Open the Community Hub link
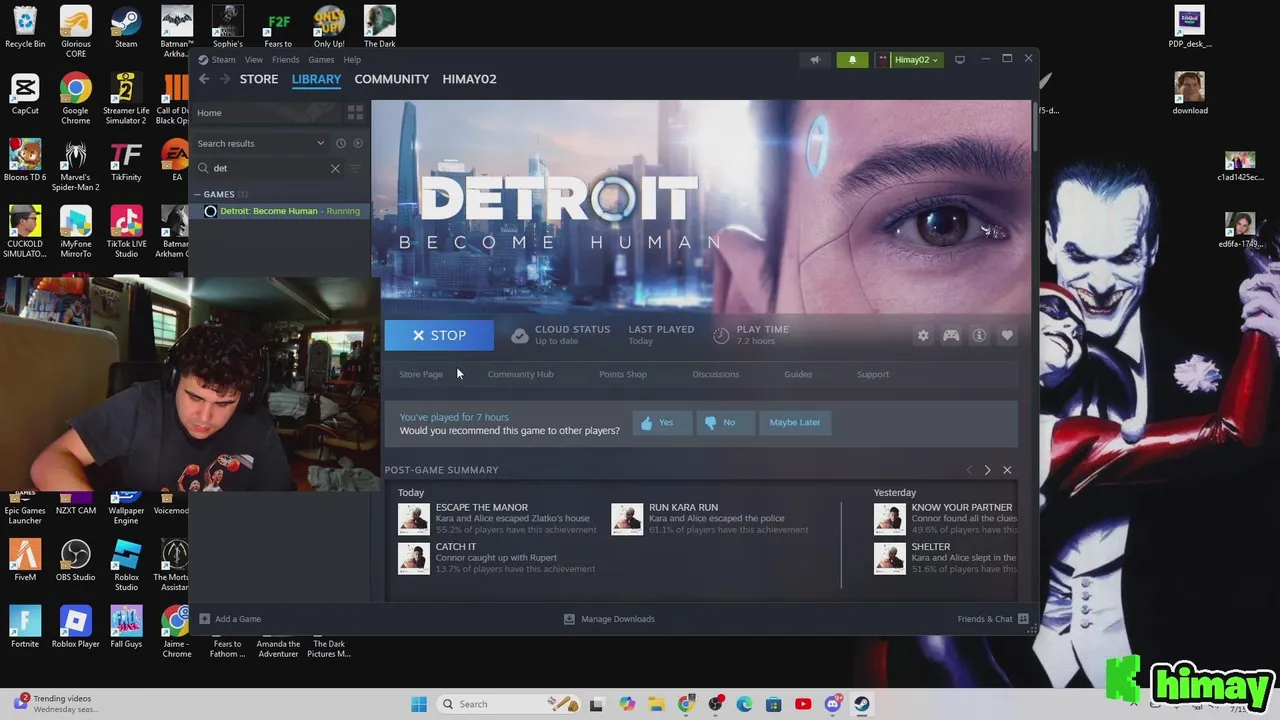This screenshot has height=720, width=1280. point(520,374)
